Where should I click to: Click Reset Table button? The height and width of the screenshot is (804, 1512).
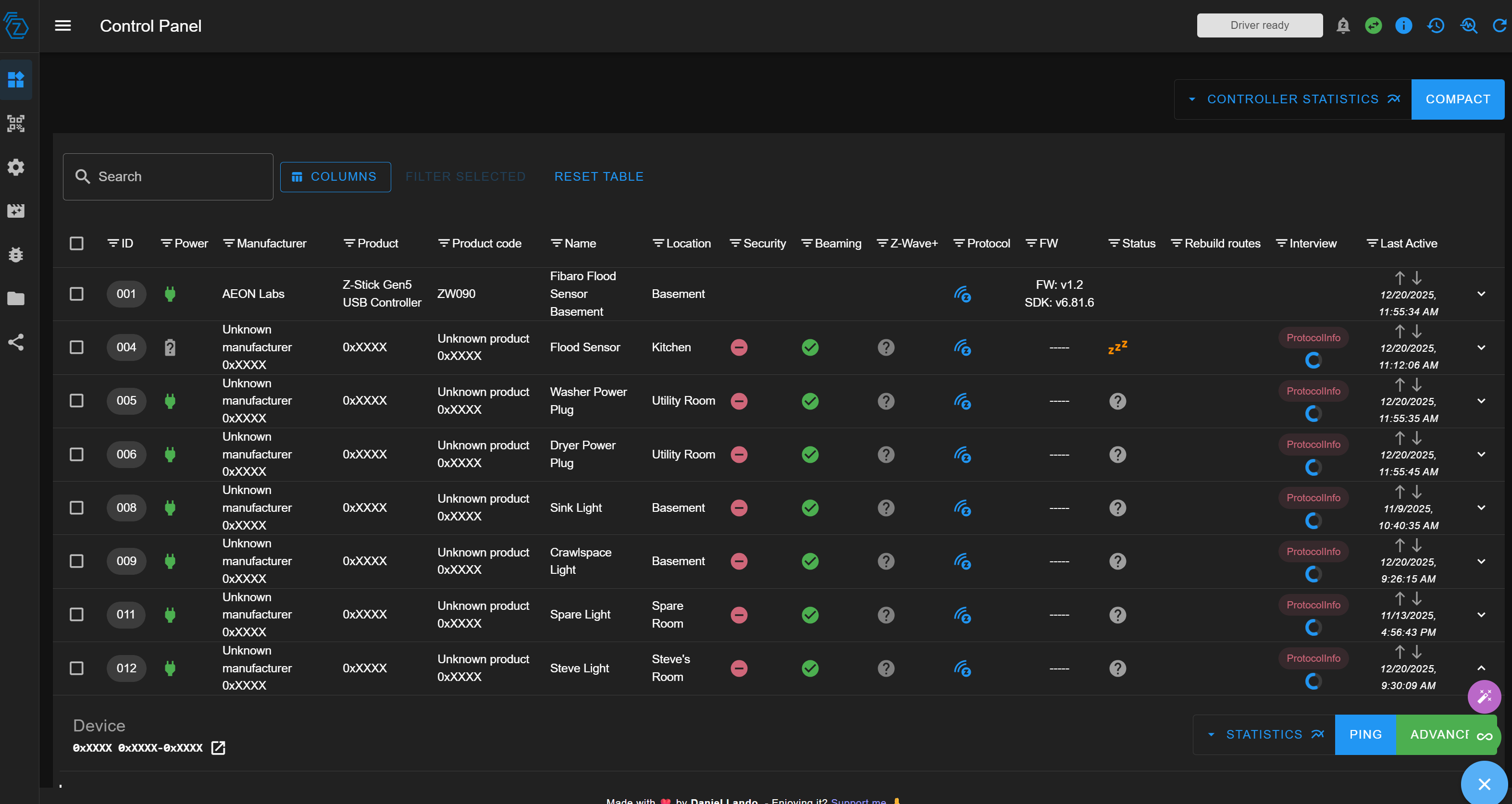[x=599, y=177]
